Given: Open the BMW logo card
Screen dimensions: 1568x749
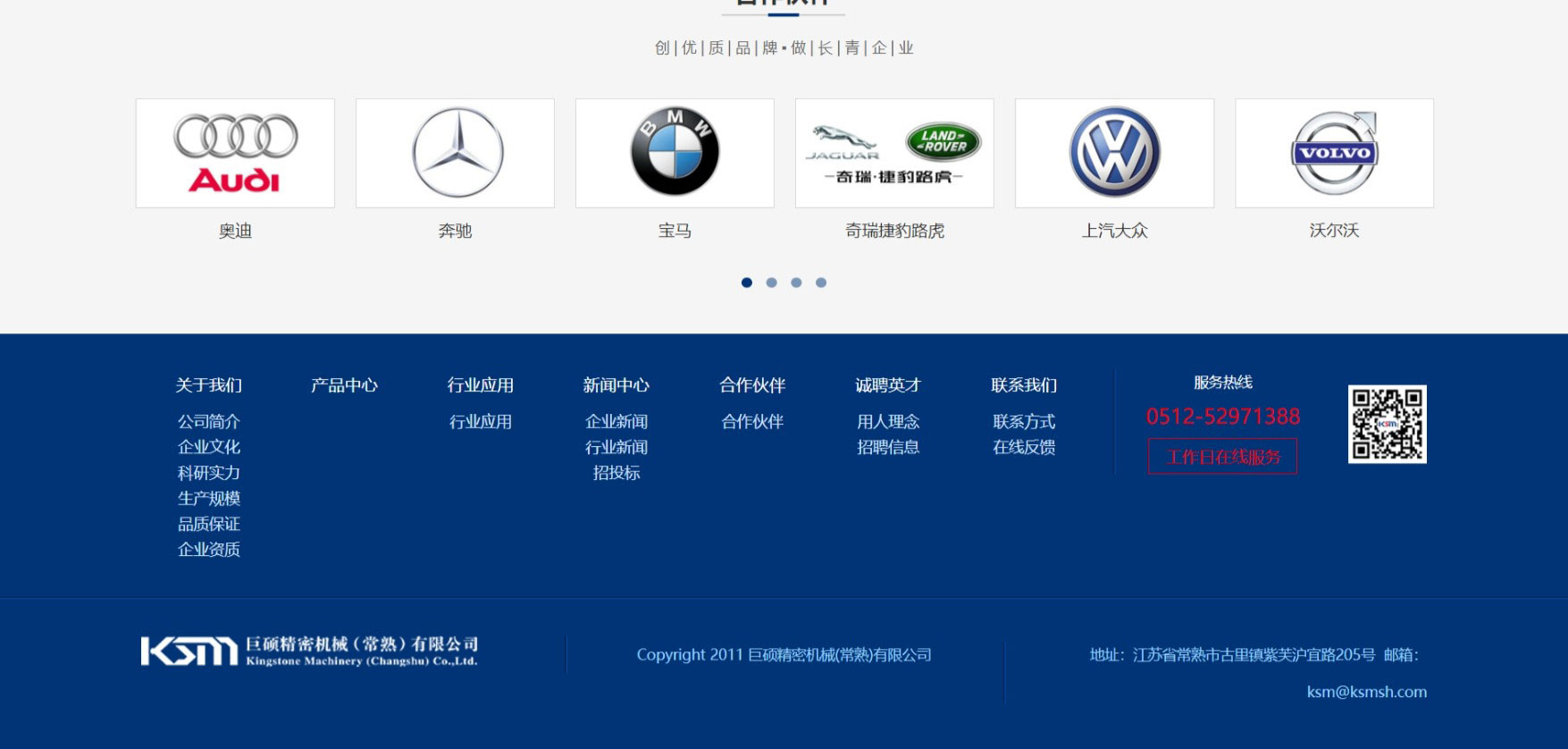Looking at the screenshot, I should (x=675, y=153).
